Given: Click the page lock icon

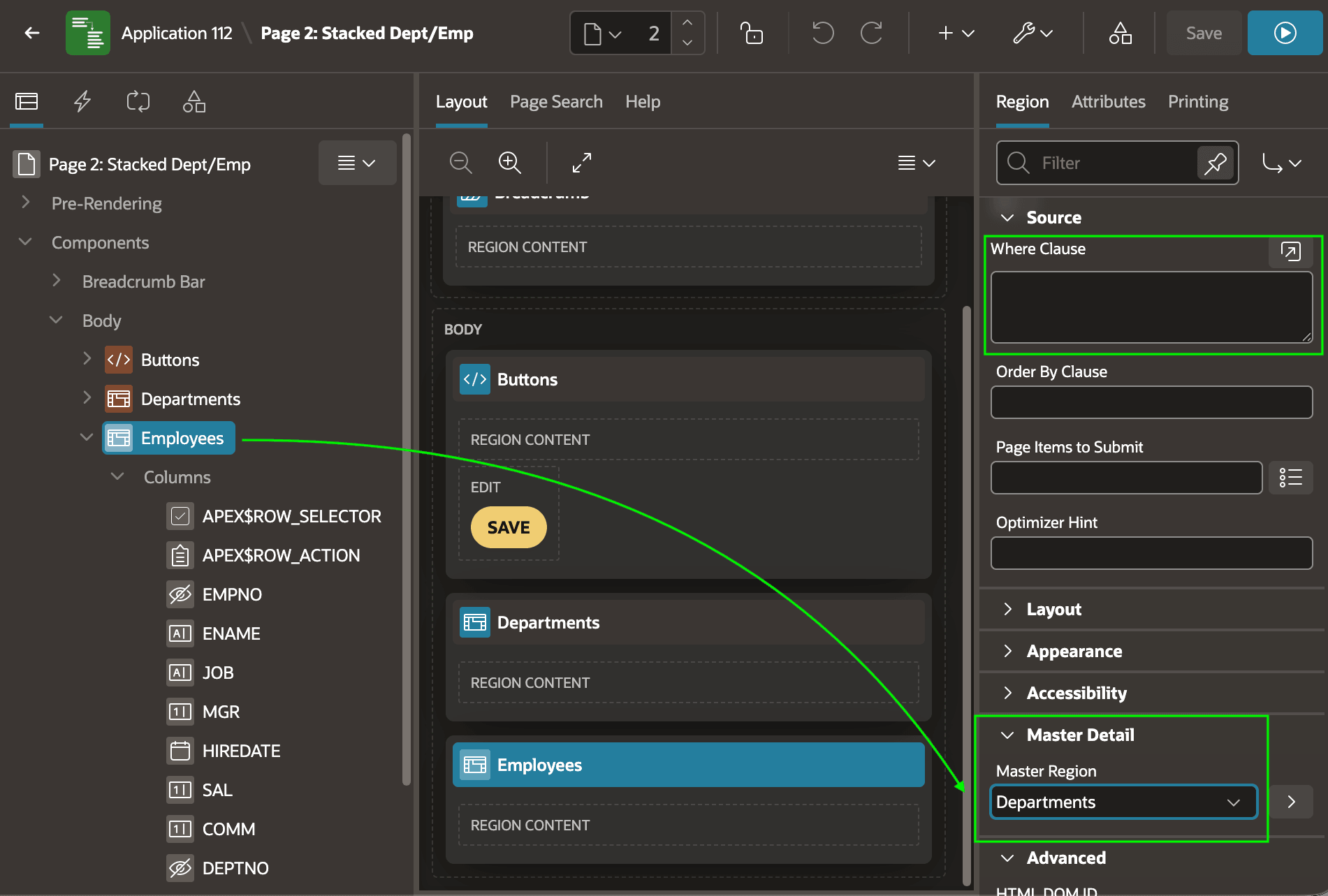Looking at the screenshot, I should point(752,33).
